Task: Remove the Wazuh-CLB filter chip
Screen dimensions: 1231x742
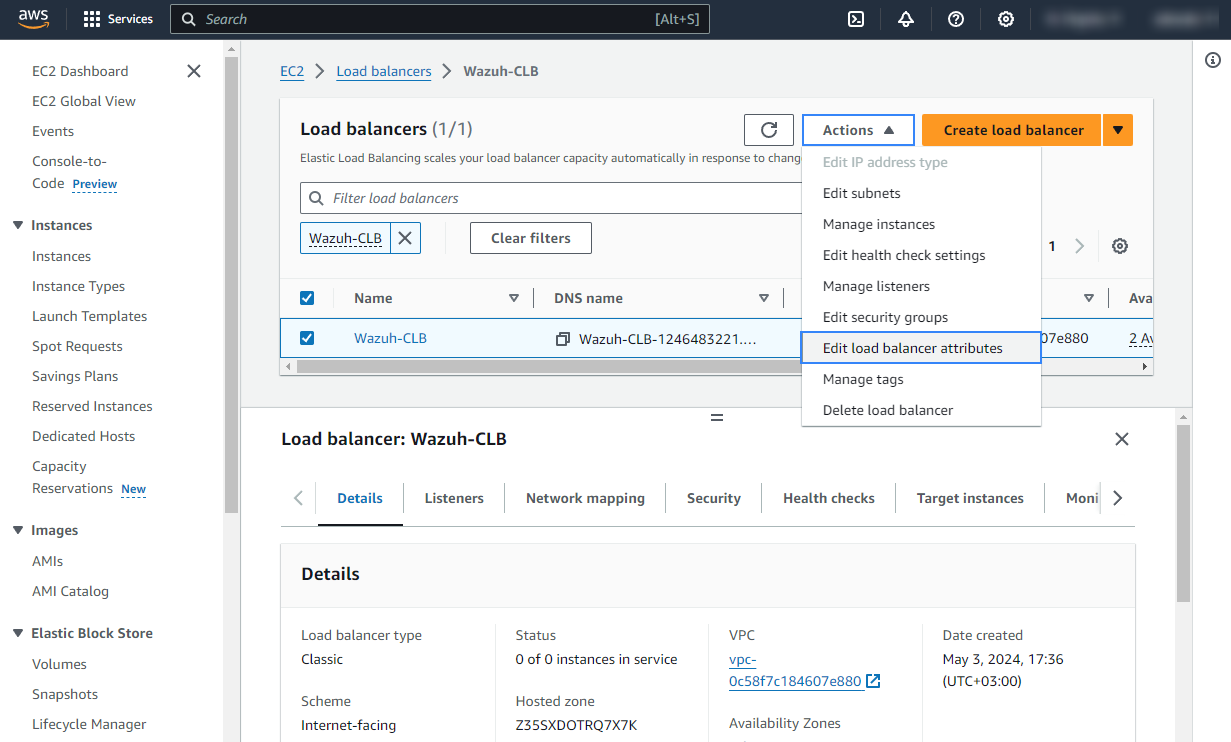Action: [405, 238]
